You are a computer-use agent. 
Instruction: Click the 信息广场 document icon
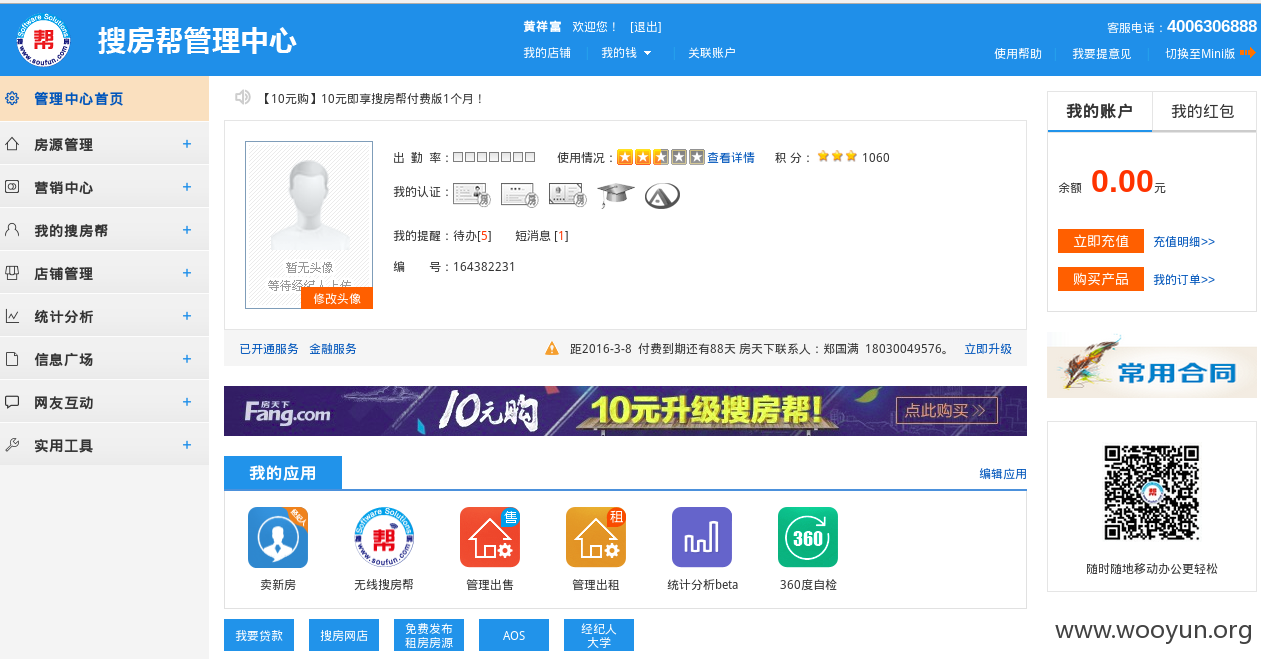click(12, 359)
